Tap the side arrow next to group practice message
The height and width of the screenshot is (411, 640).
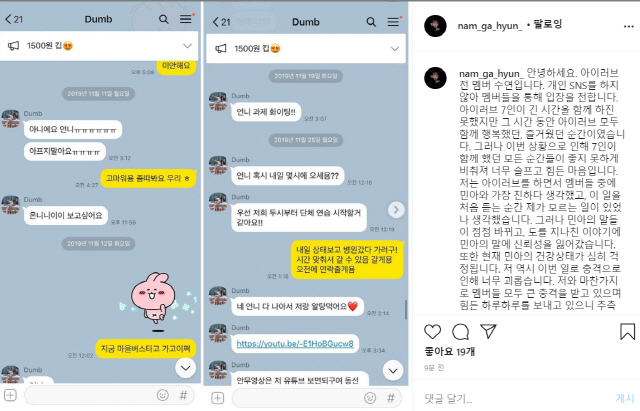point(396,210)
